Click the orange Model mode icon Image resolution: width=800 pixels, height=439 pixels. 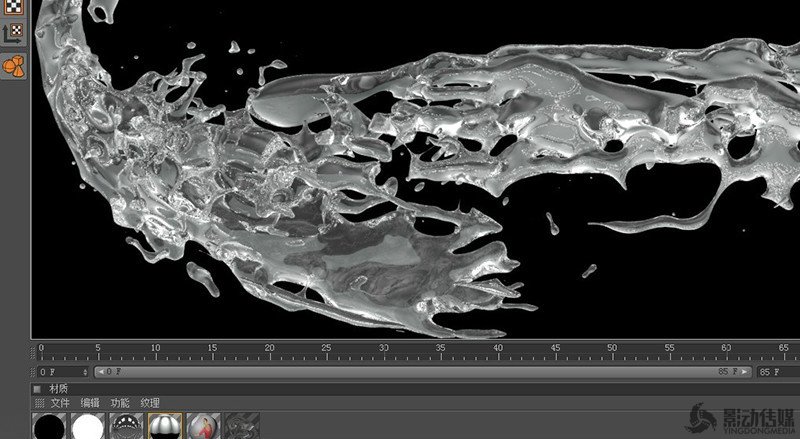14,66
